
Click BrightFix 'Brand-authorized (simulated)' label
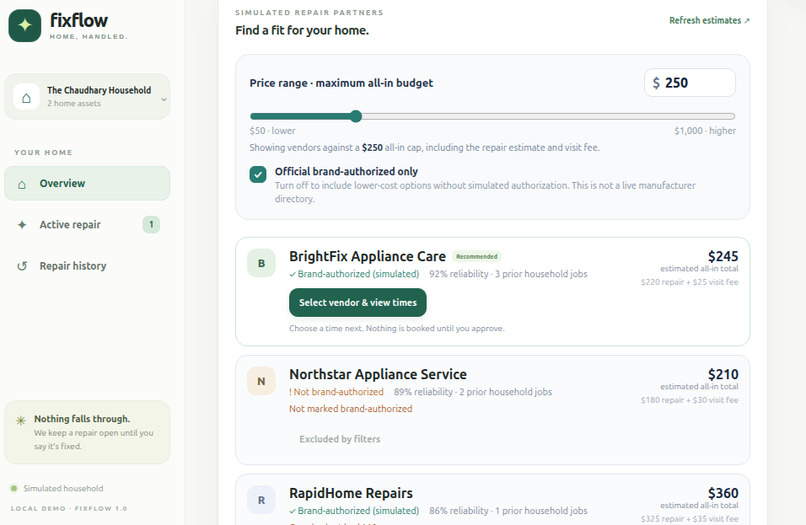coord(354,274)
